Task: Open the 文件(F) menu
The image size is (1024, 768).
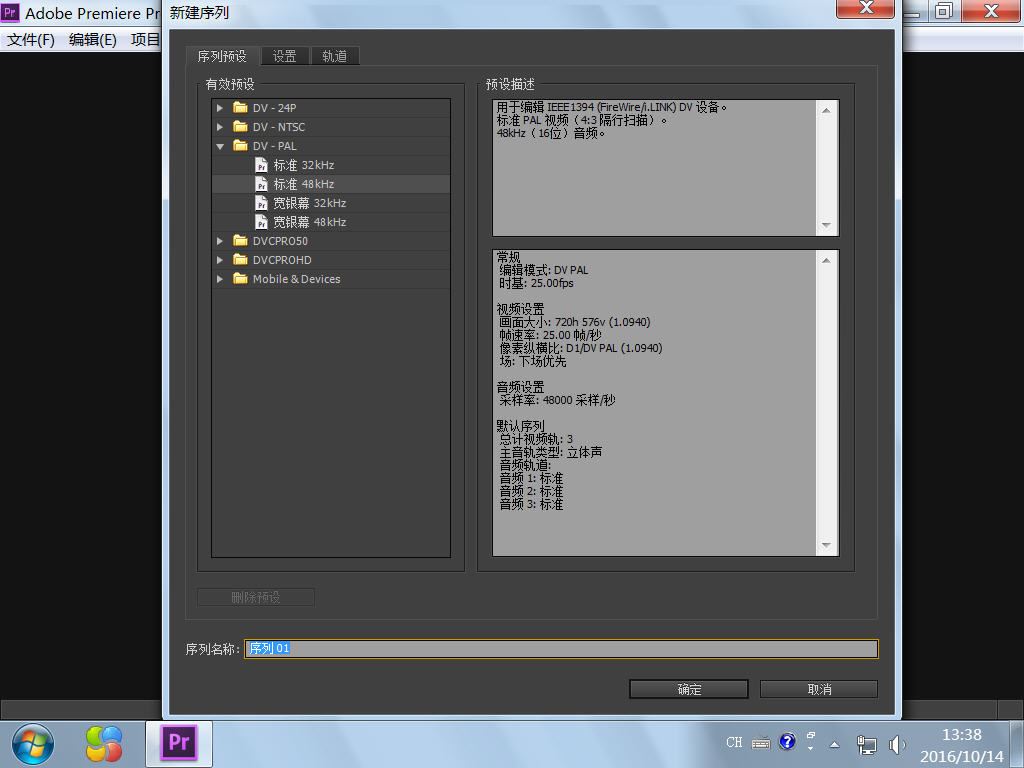Action: tap(31, 40)
